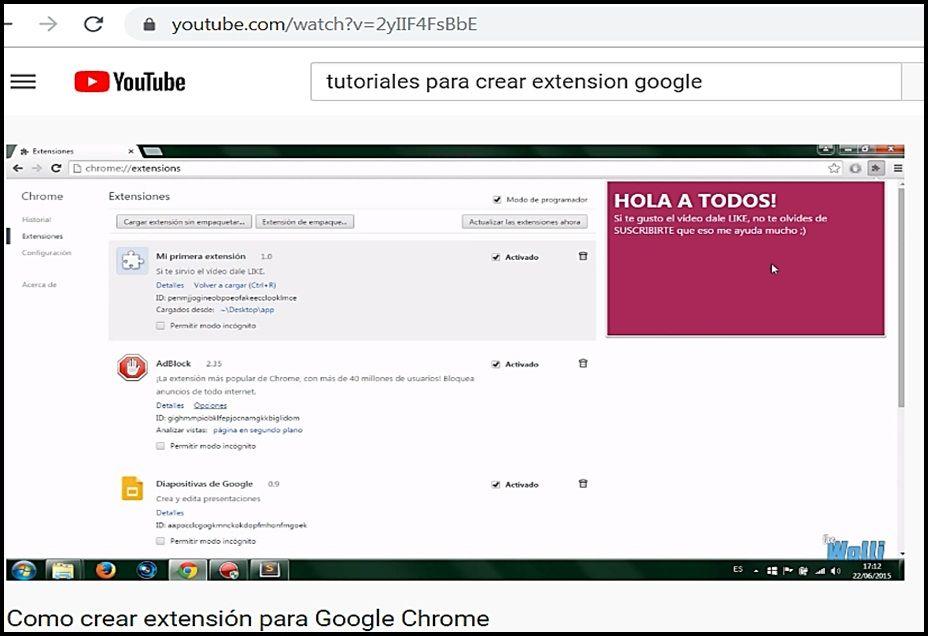Click the YouTube logo

[x=130, y=82]
